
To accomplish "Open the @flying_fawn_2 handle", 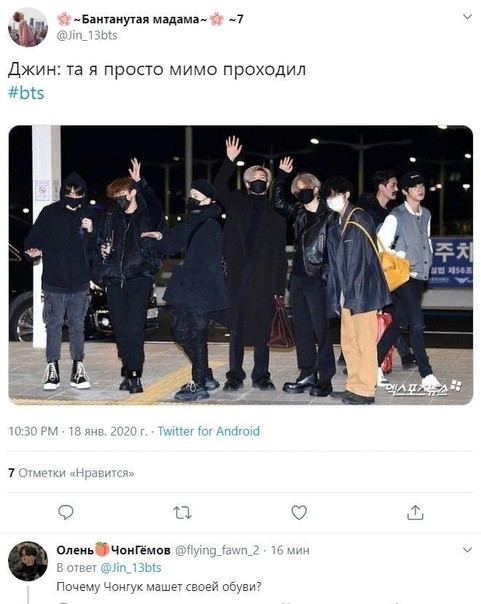I will (x=217, y=550).
